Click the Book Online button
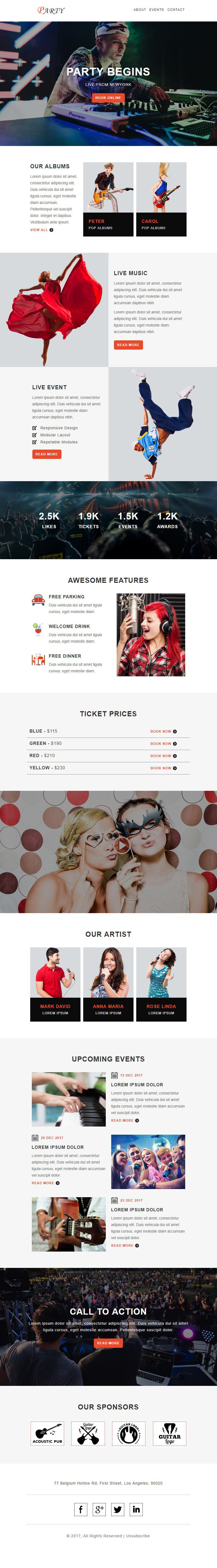 click(108, 97)
